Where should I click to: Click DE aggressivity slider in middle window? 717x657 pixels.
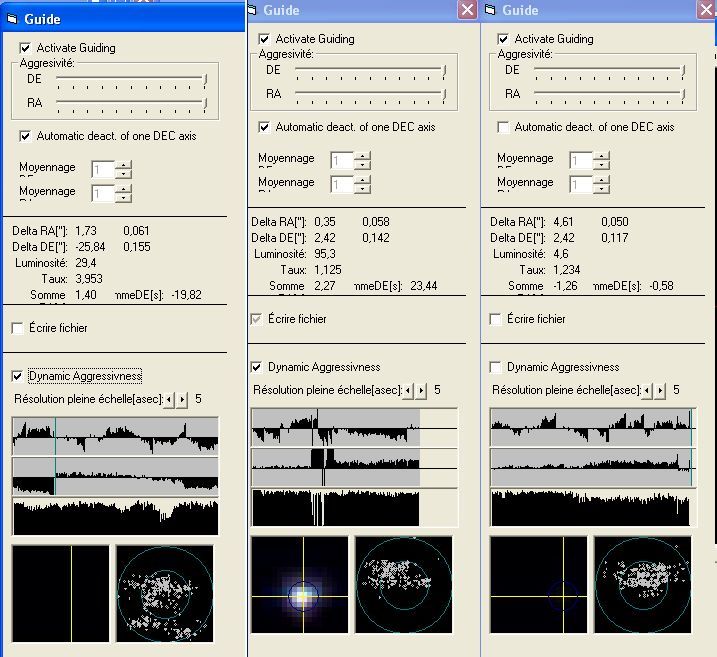(x=371, y=70)
